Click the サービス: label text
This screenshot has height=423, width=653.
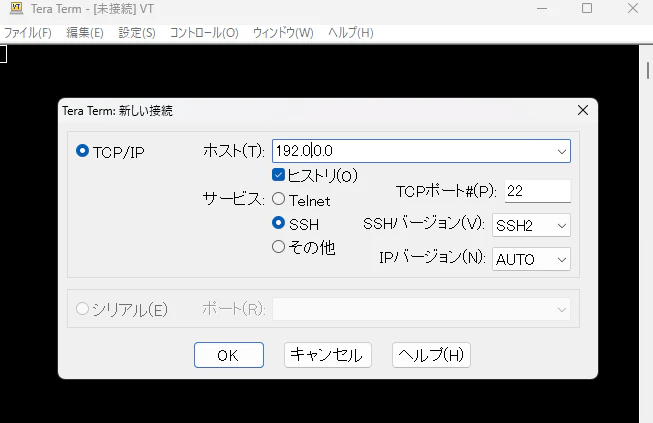[x=234, y=199]
